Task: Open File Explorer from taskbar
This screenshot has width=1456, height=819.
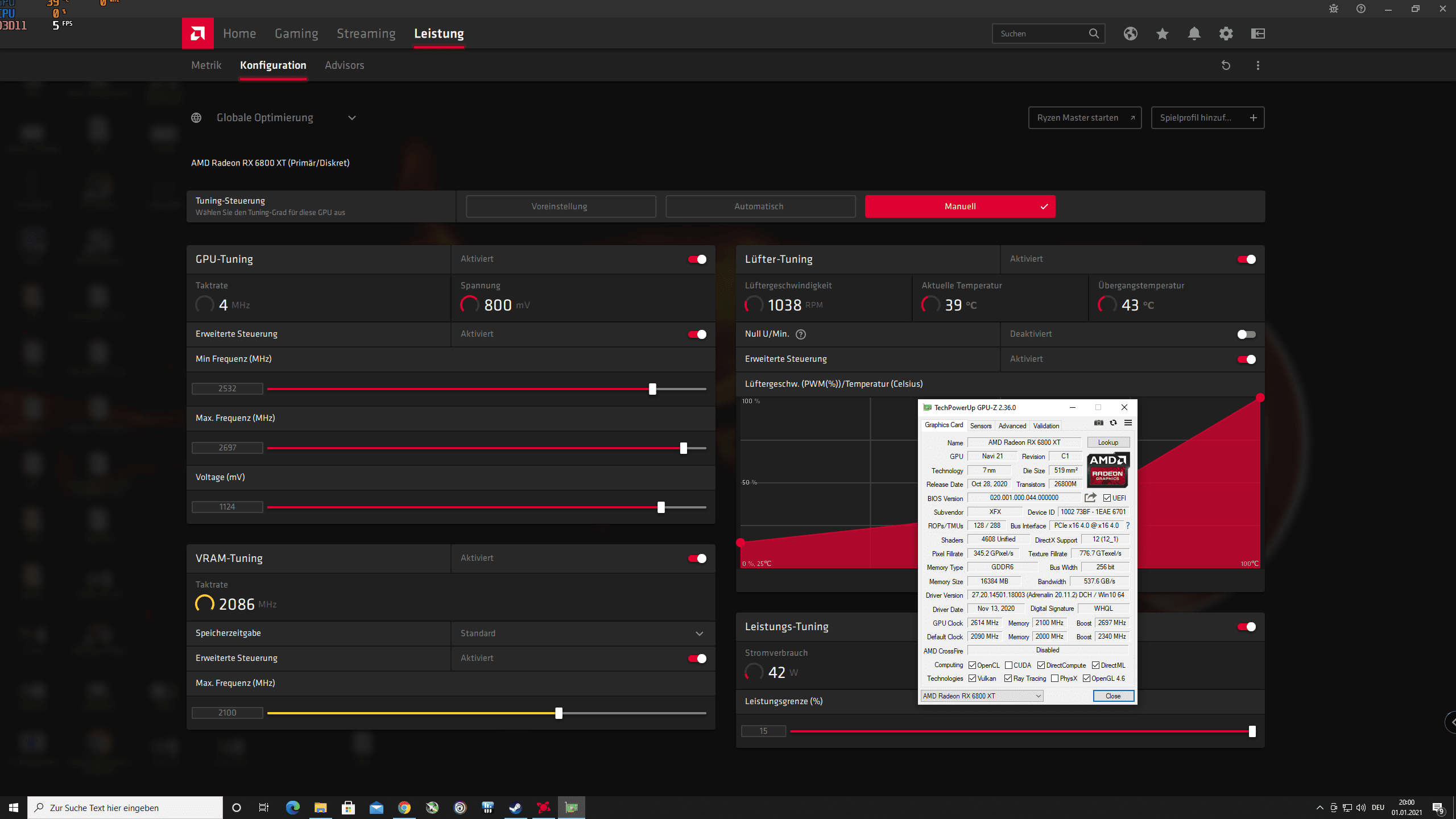Action: tap(320, 808)
